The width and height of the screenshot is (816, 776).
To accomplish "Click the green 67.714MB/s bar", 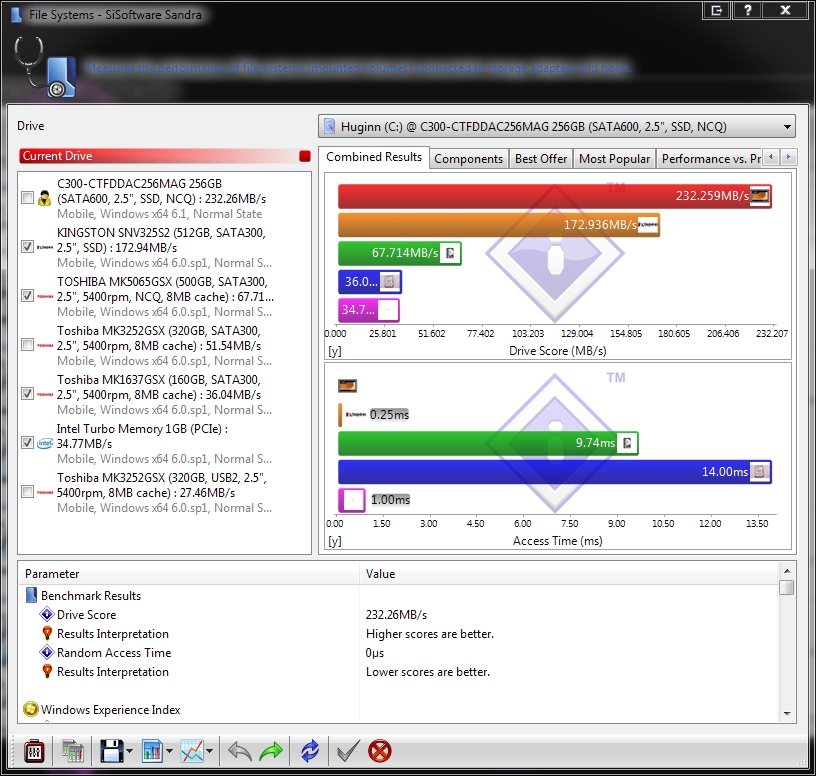I will 400,253.
